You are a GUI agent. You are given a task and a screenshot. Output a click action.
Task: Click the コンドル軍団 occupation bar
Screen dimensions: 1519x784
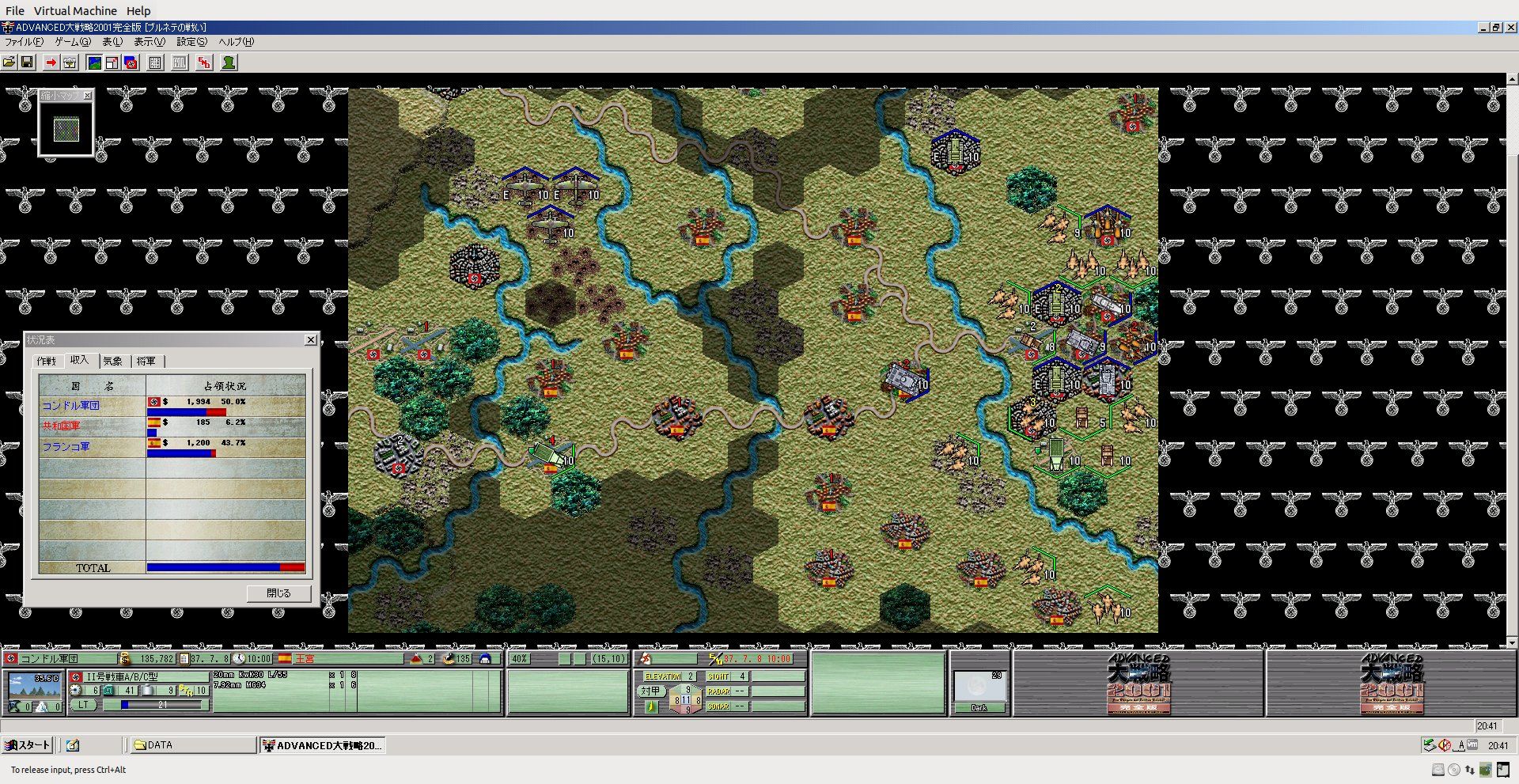187,412
